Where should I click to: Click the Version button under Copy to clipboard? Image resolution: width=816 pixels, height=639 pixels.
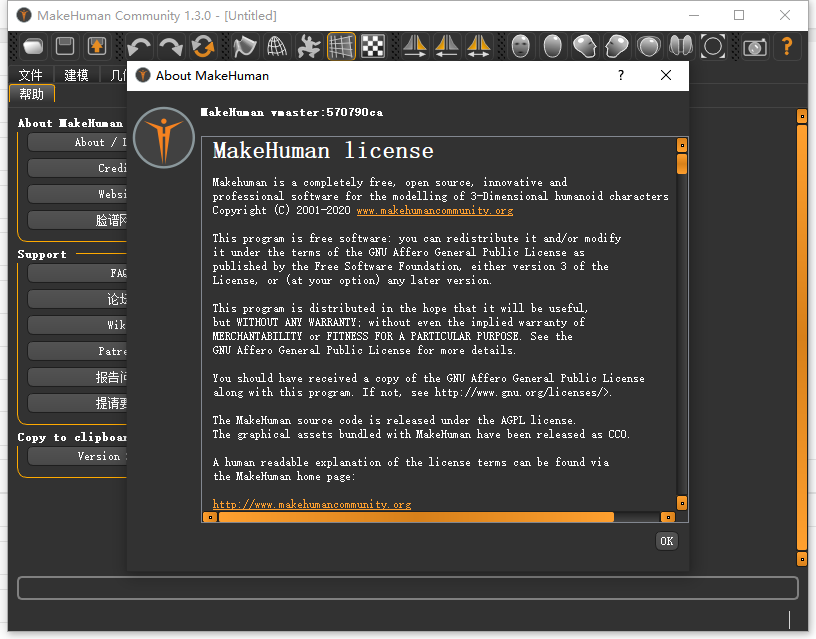coord(77,456)
